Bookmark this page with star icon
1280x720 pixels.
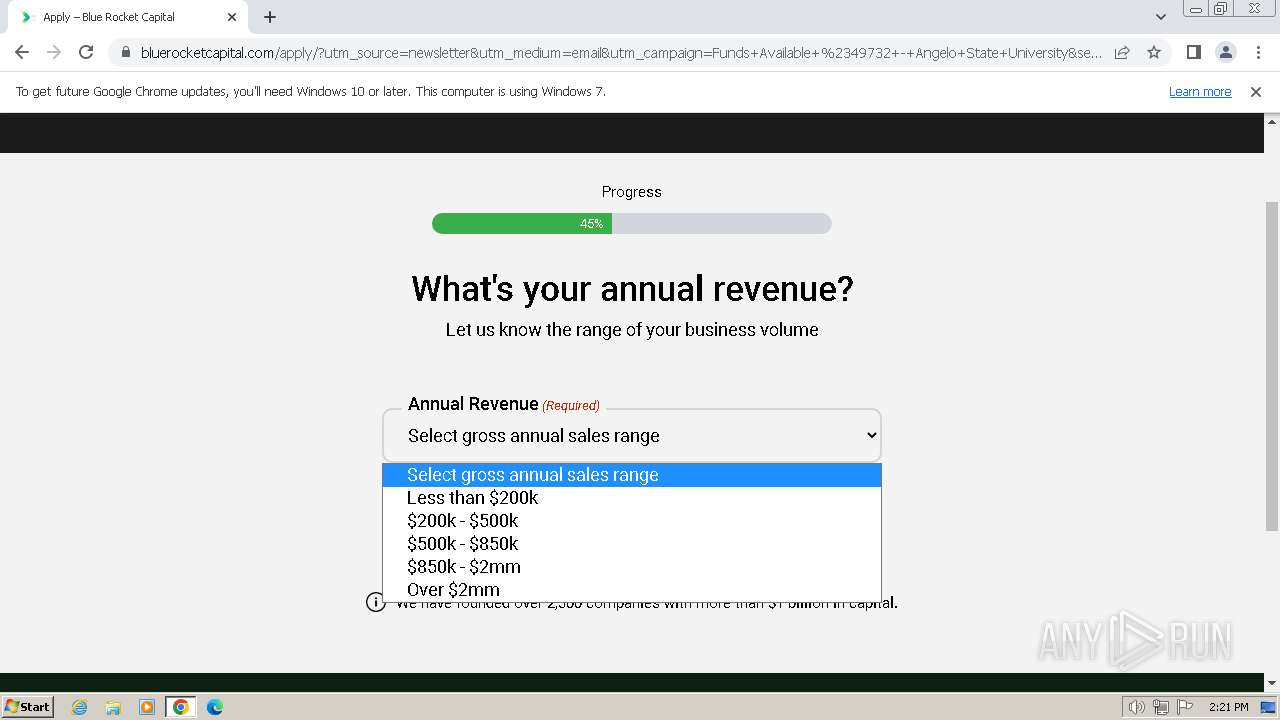pyautogui.click(x=1154, y=52)
